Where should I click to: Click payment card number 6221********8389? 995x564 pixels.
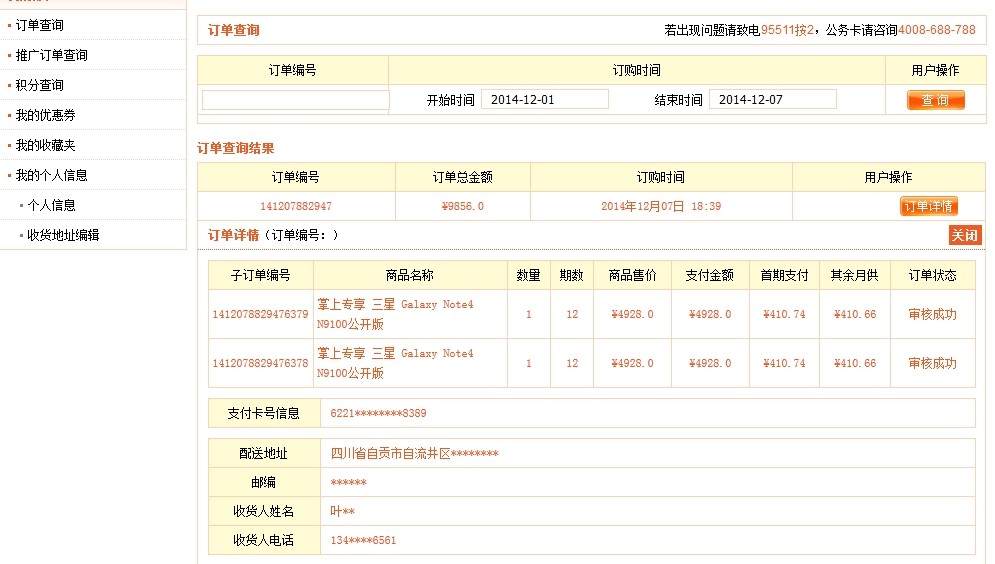[378, 413]
